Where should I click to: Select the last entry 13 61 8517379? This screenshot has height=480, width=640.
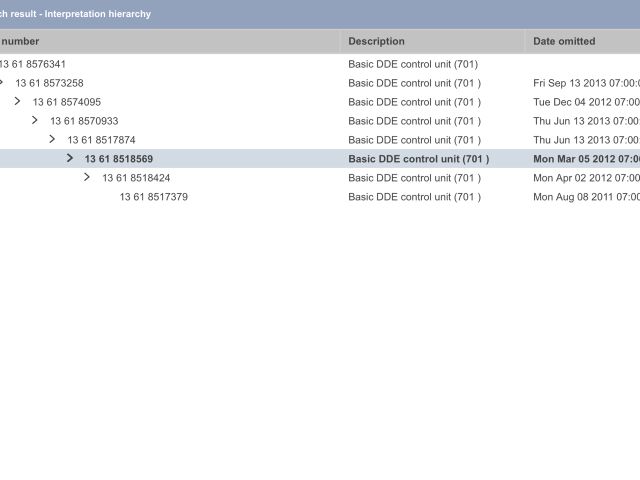(x=153, y=197)
